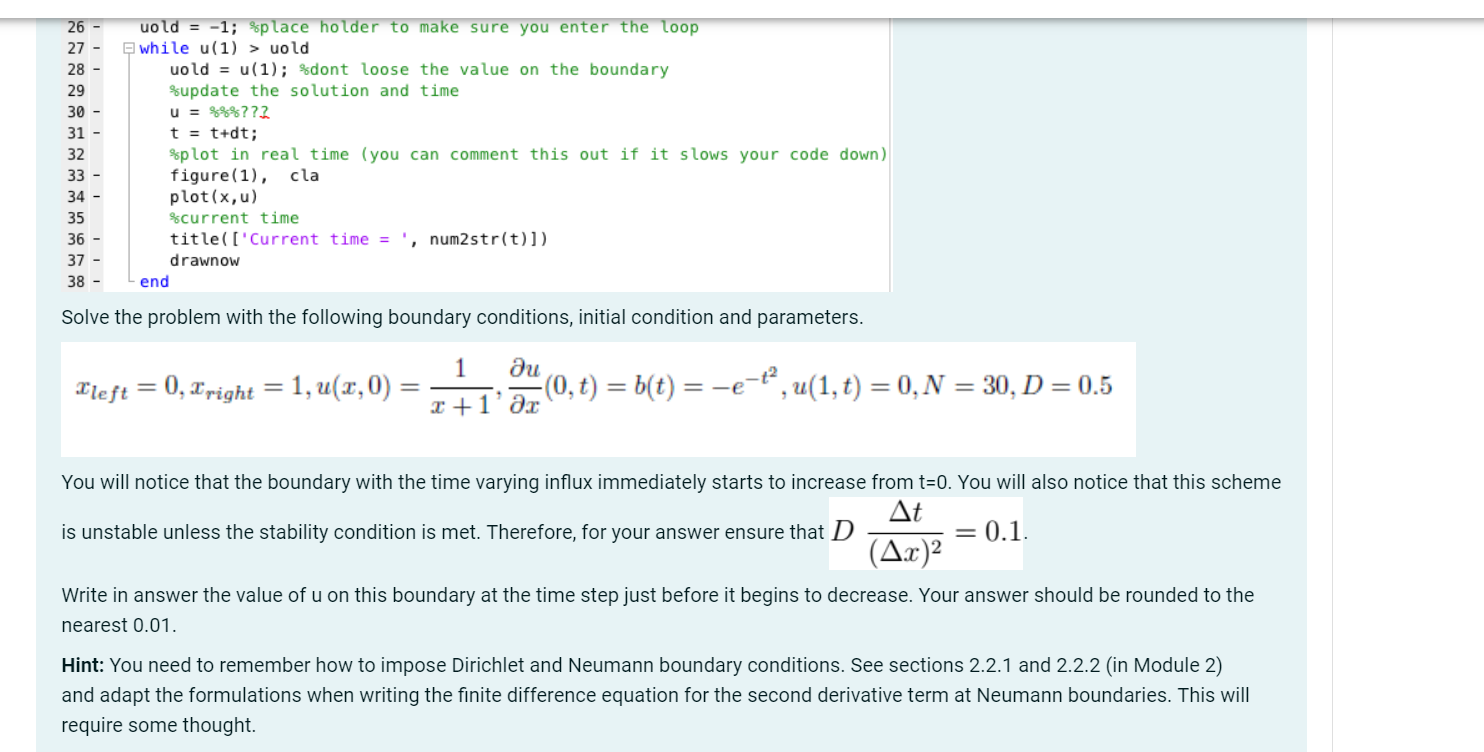
Task: Click the placeholder line "u = %%%???"
Action: [x=219, y=112]
